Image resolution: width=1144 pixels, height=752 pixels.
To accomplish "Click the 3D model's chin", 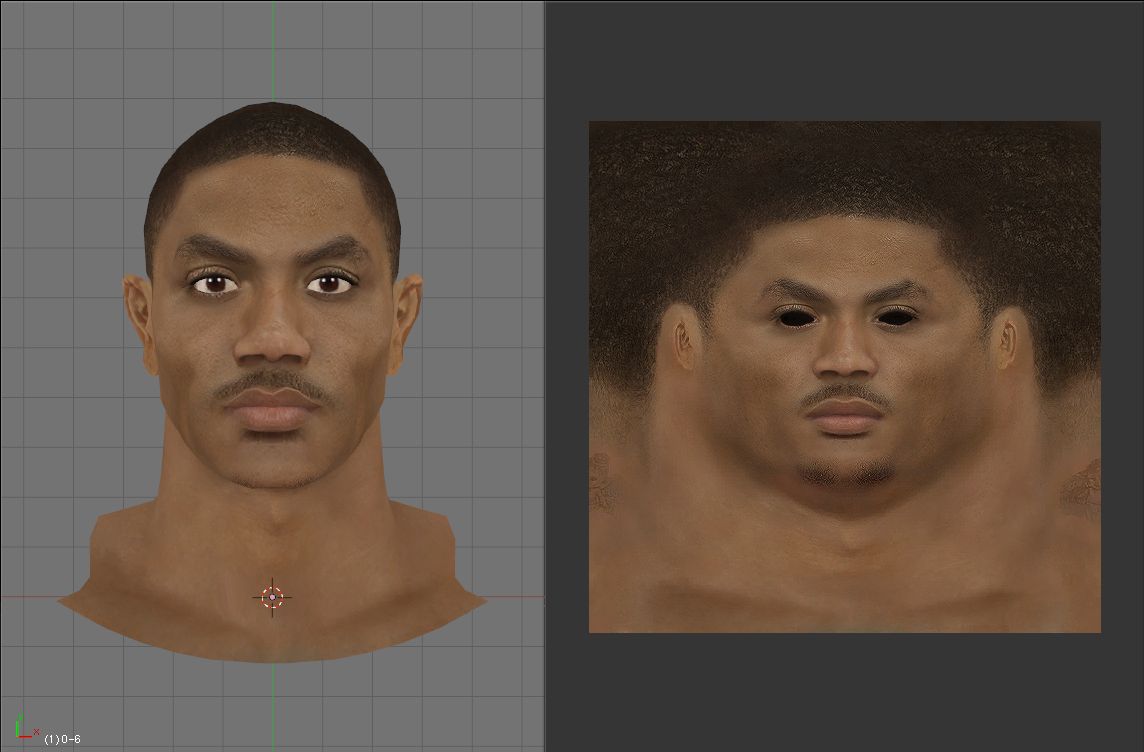I will tap(272, 465).
